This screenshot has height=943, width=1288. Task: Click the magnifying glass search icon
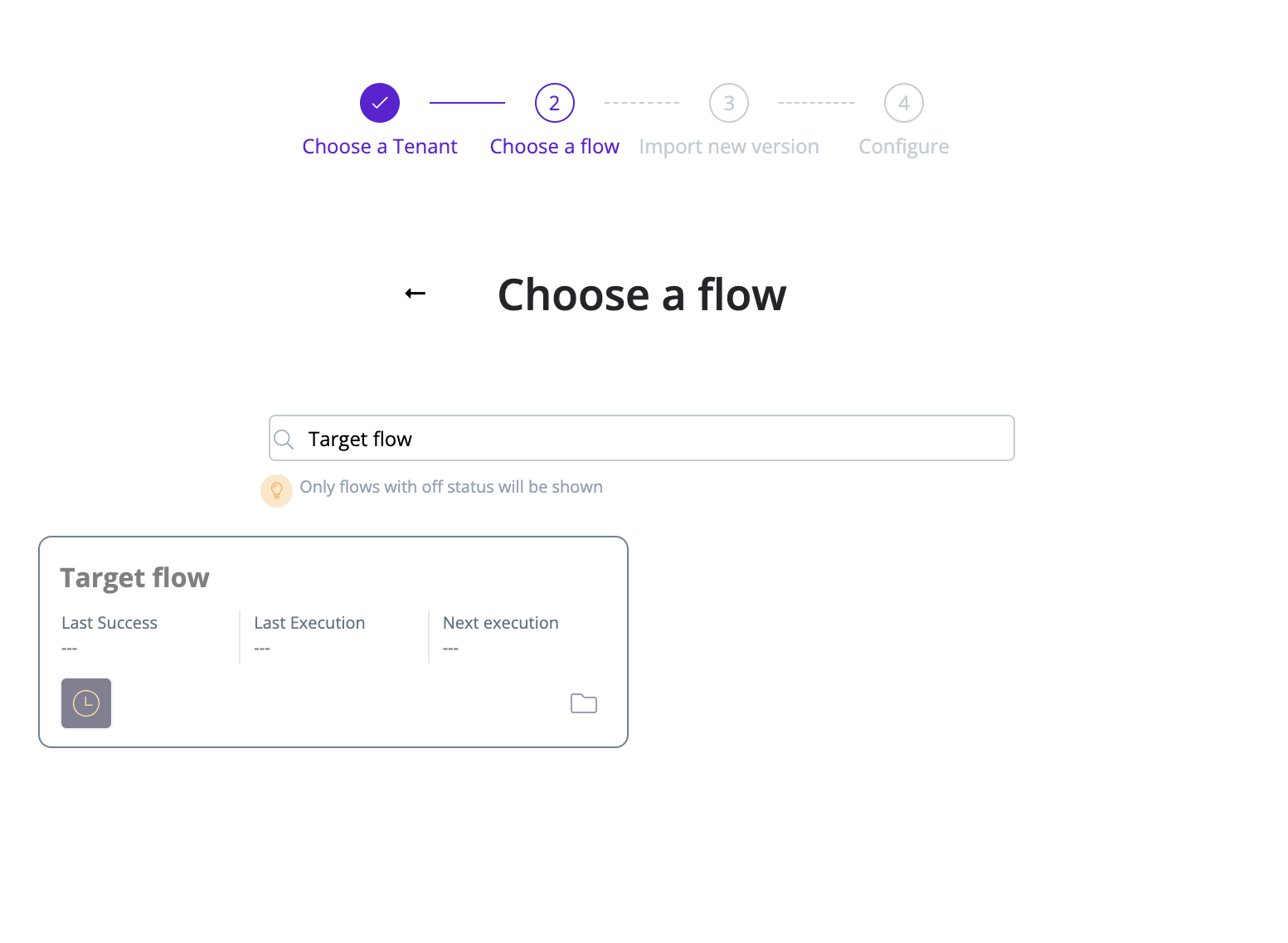(284, 438)
